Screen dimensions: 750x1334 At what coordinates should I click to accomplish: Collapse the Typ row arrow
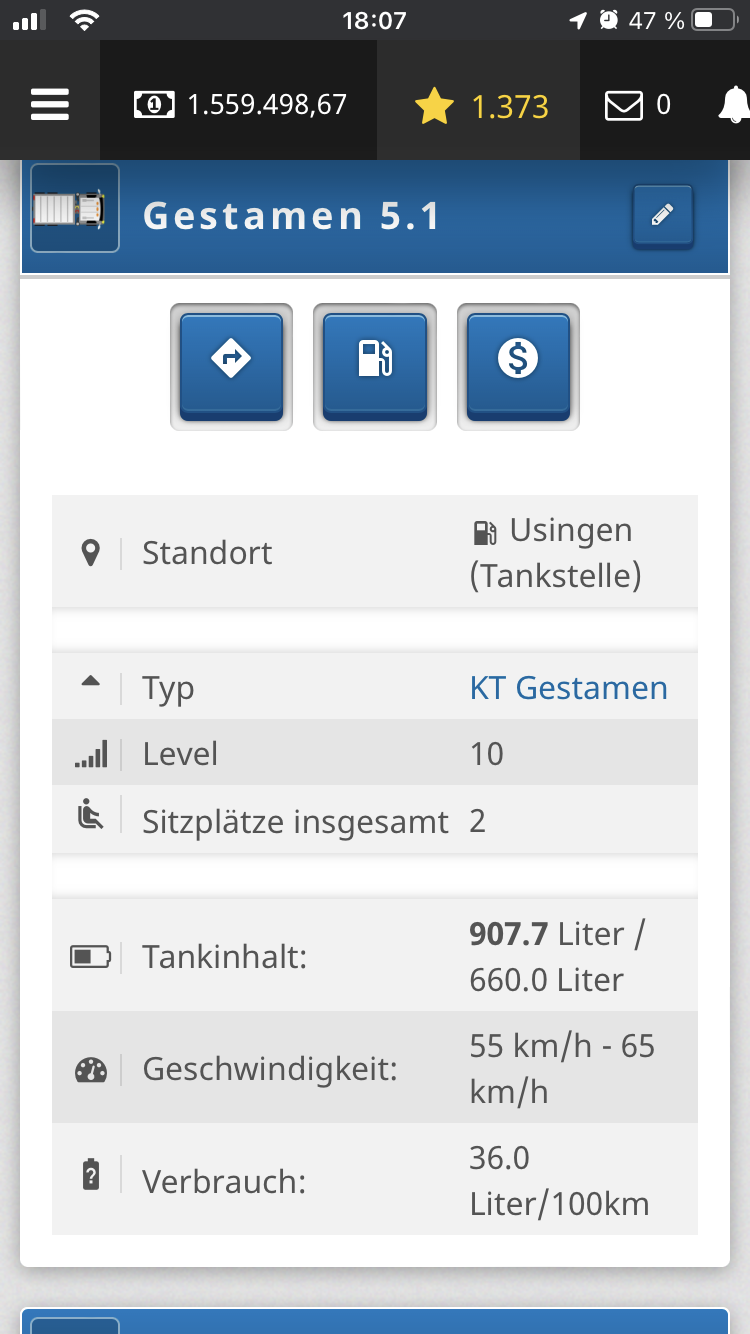(x=90, y=682)
